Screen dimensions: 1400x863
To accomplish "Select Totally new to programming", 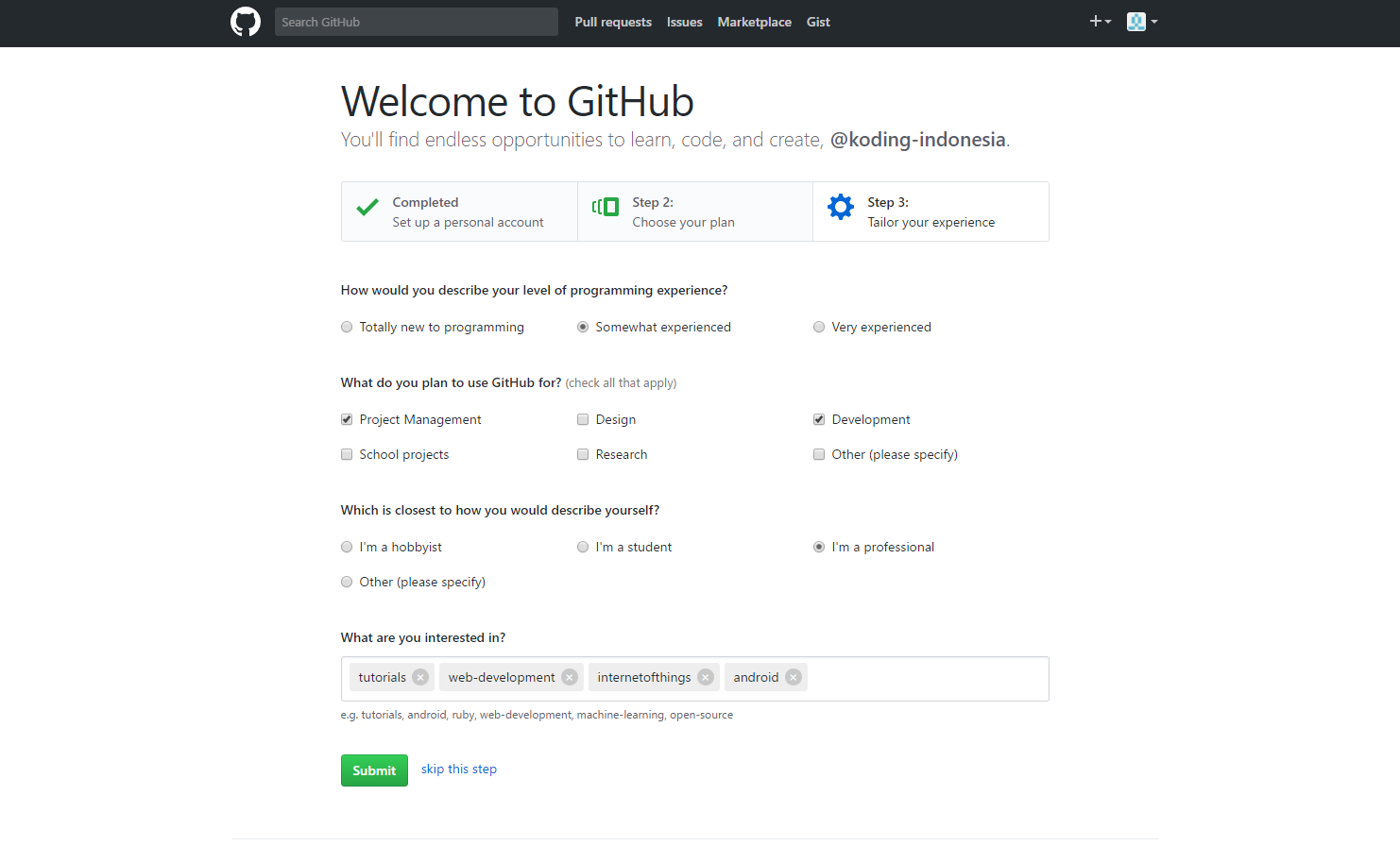I will point(347,327).
